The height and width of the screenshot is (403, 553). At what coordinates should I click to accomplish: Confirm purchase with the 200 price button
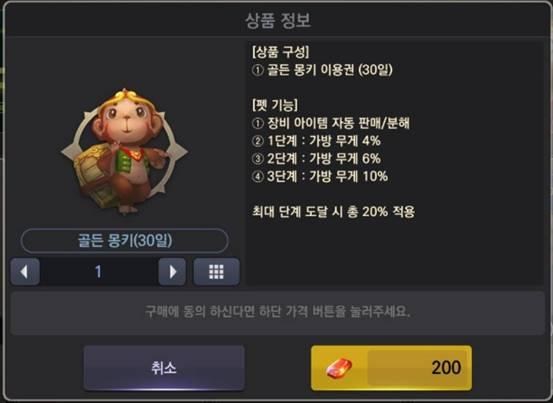pyautogui.click(x=391, y=368)
